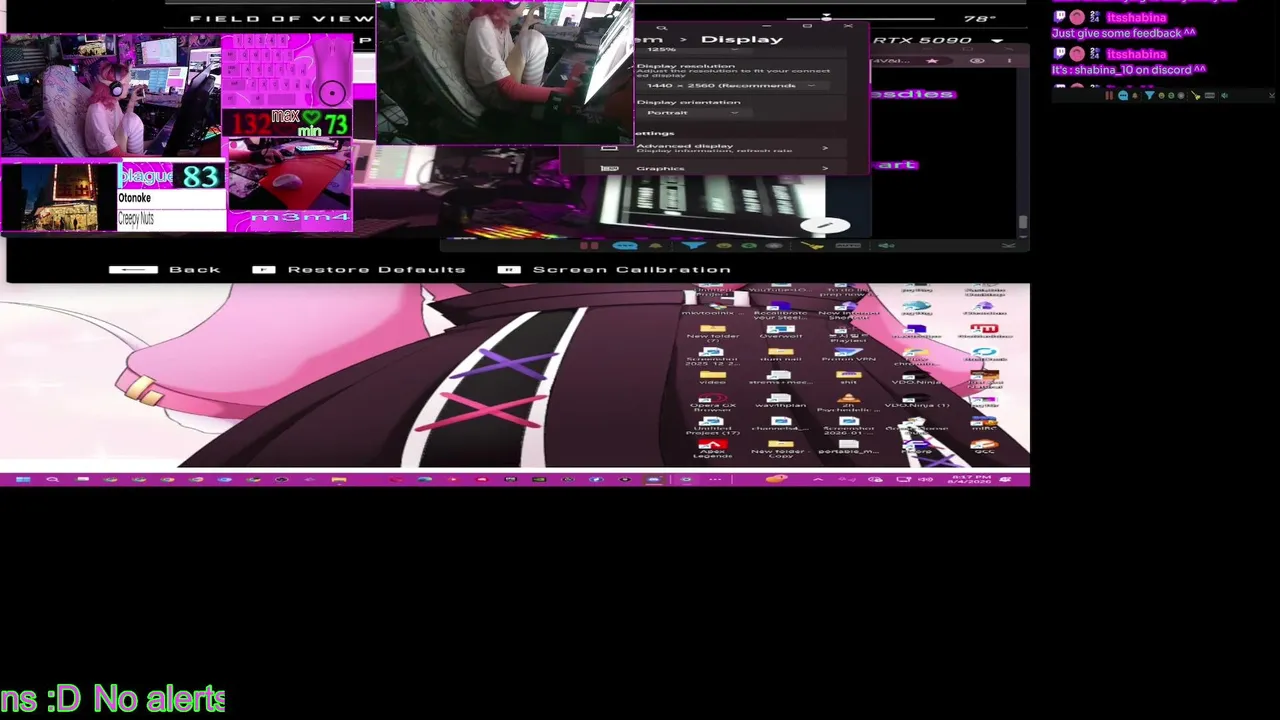
Task: Open the Overwolf desktop shortcut
Action: click(x=781, y=334)
